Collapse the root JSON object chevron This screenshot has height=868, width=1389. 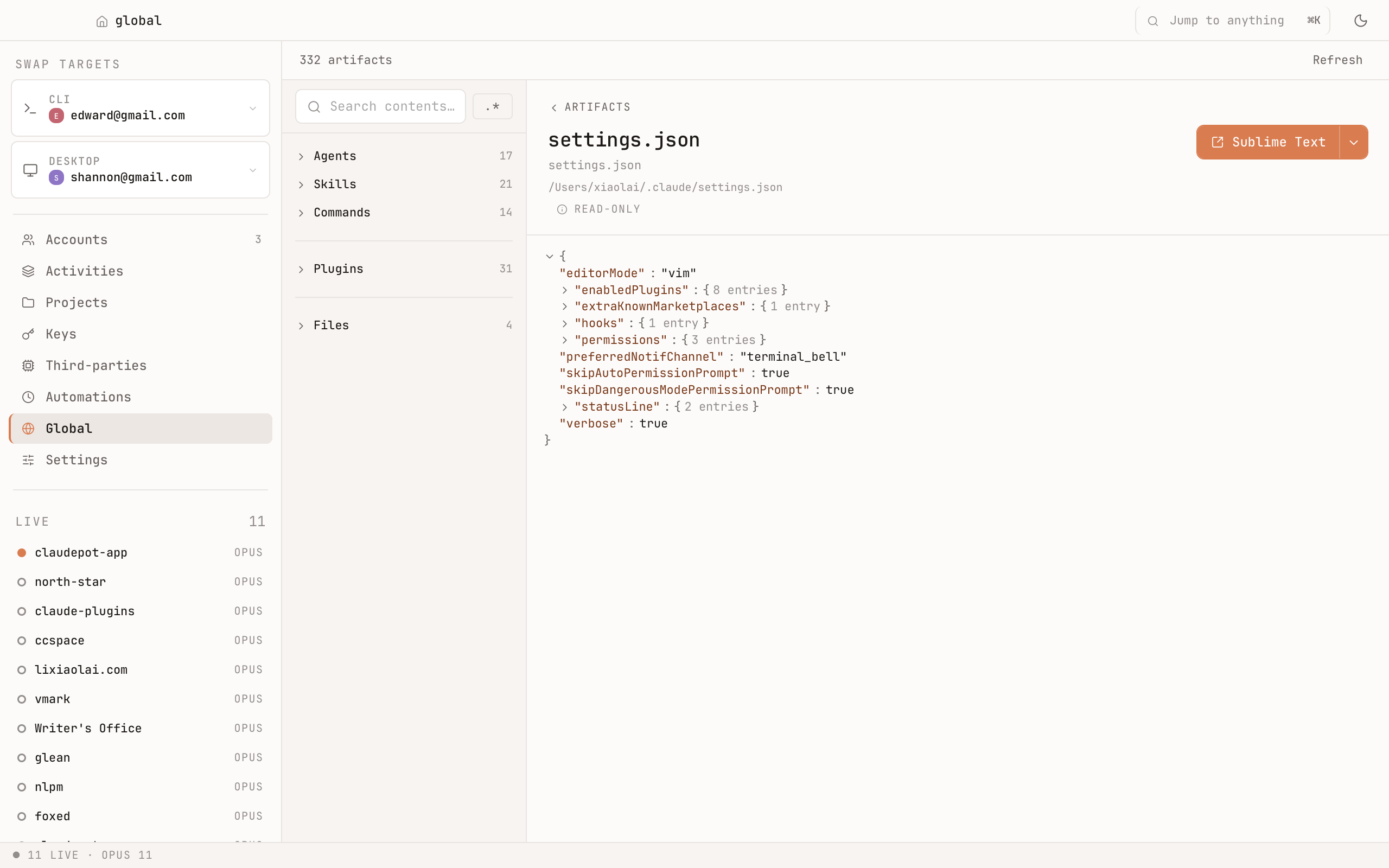[x=549, y=256]
